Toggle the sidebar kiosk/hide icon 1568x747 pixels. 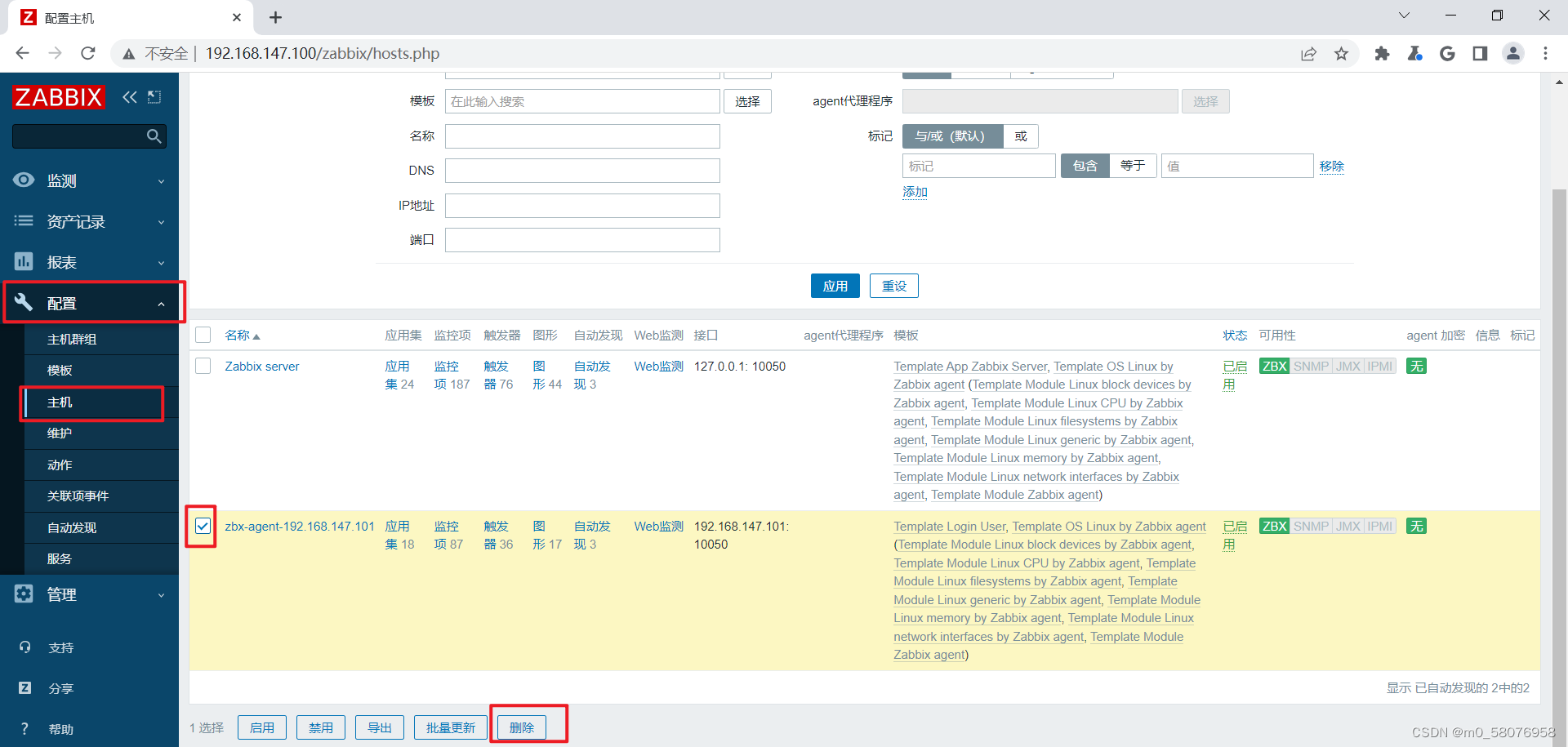[x=154, y=97]
